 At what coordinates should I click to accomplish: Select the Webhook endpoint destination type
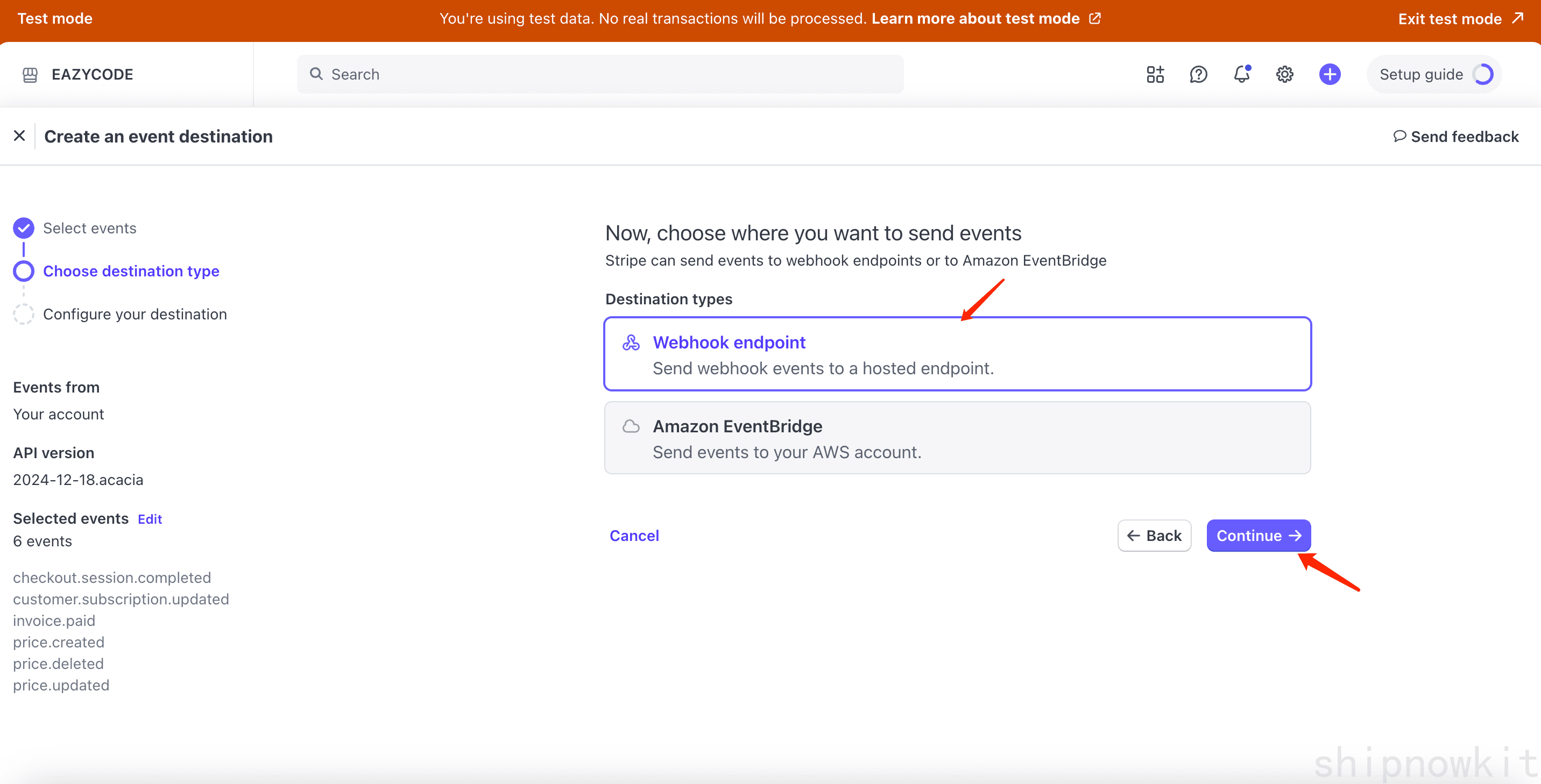click(957, 353)
